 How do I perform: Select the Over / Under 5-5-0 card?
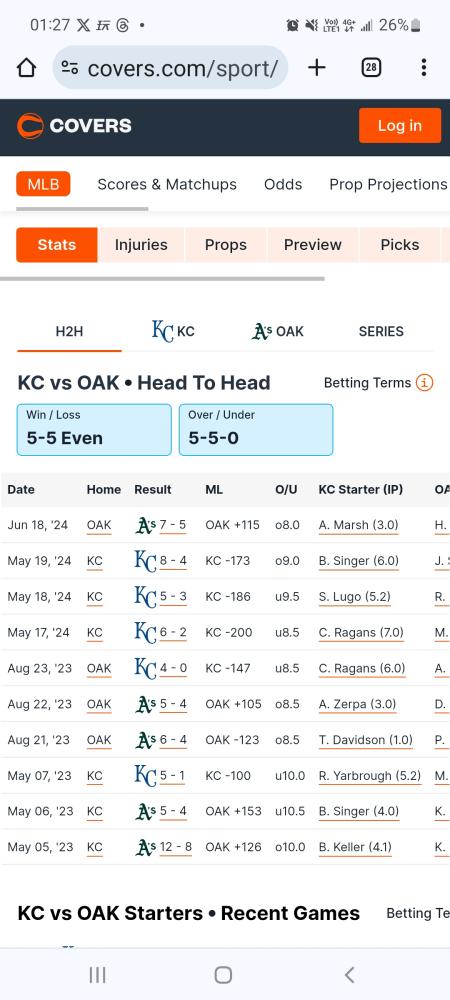(x=256, y=430)
